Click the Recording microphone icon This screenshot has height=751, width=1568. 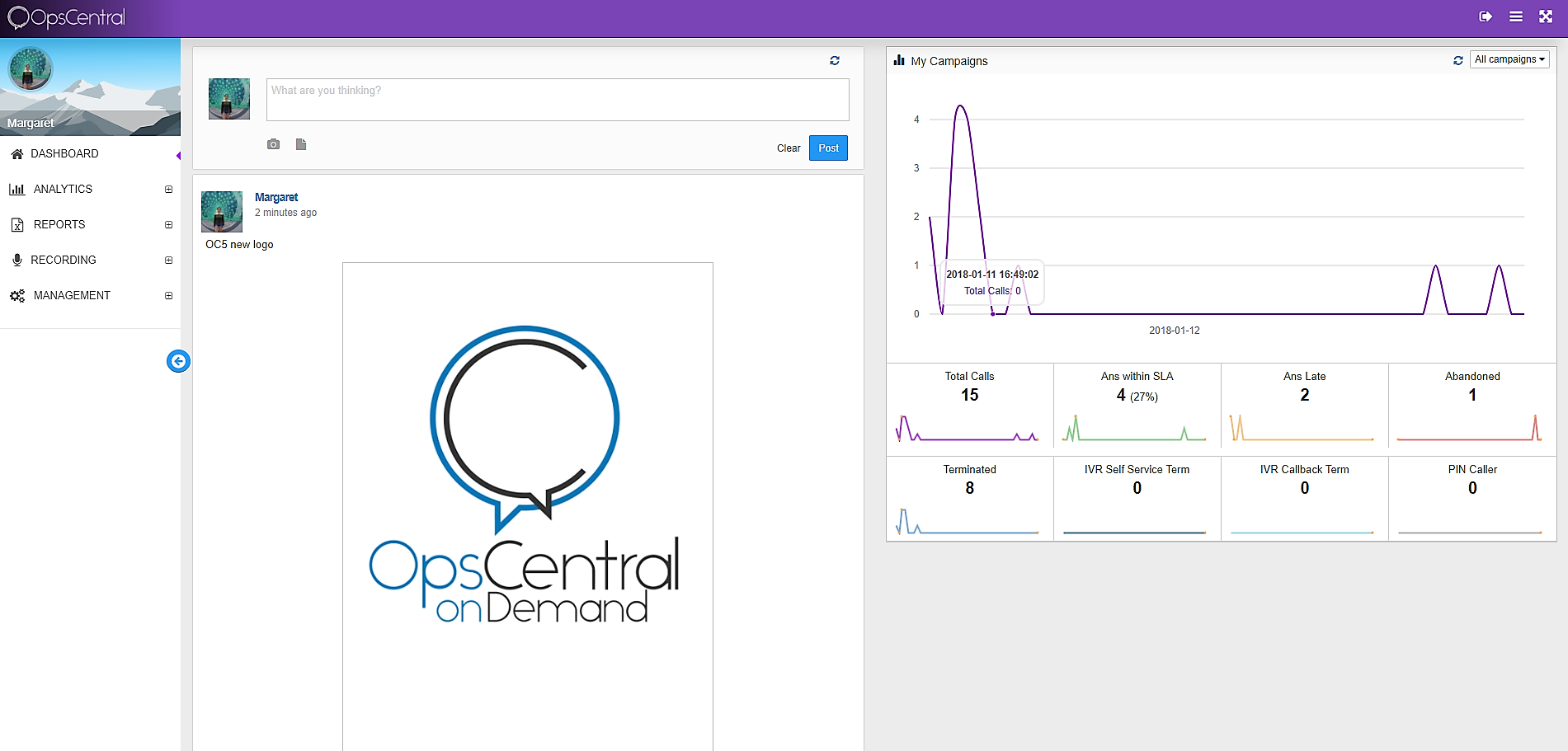(x=16, y=260)
